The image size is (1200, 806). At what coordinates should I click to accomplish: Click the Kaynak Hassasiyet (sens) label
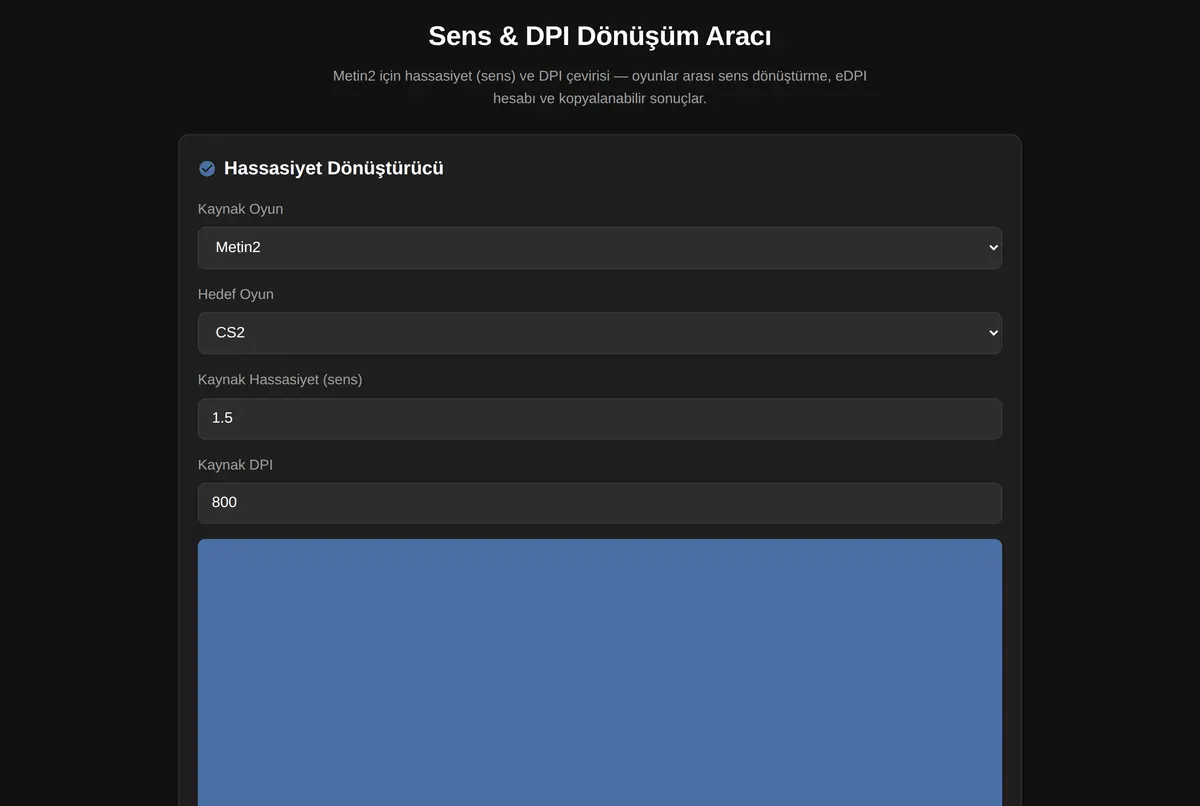point(280,380)
